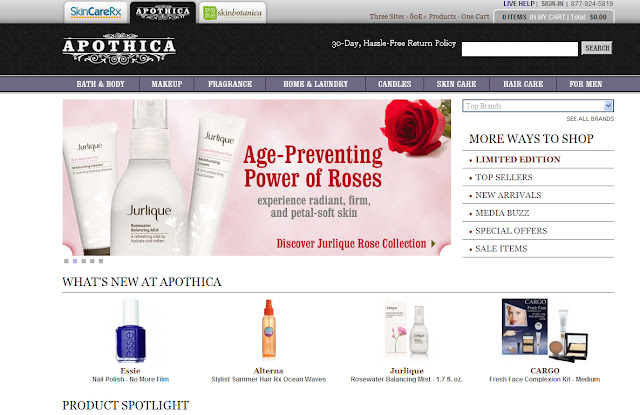The width and height of the screenshot is (640, 415).
Task: Click the CARGO complexion kit image
Action: coord(544,331)
